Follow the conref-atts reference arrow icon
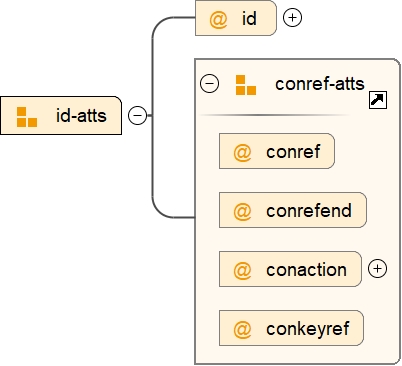This screenshot has height=366, width=402. pyautogui.click(x=378, y=100)
